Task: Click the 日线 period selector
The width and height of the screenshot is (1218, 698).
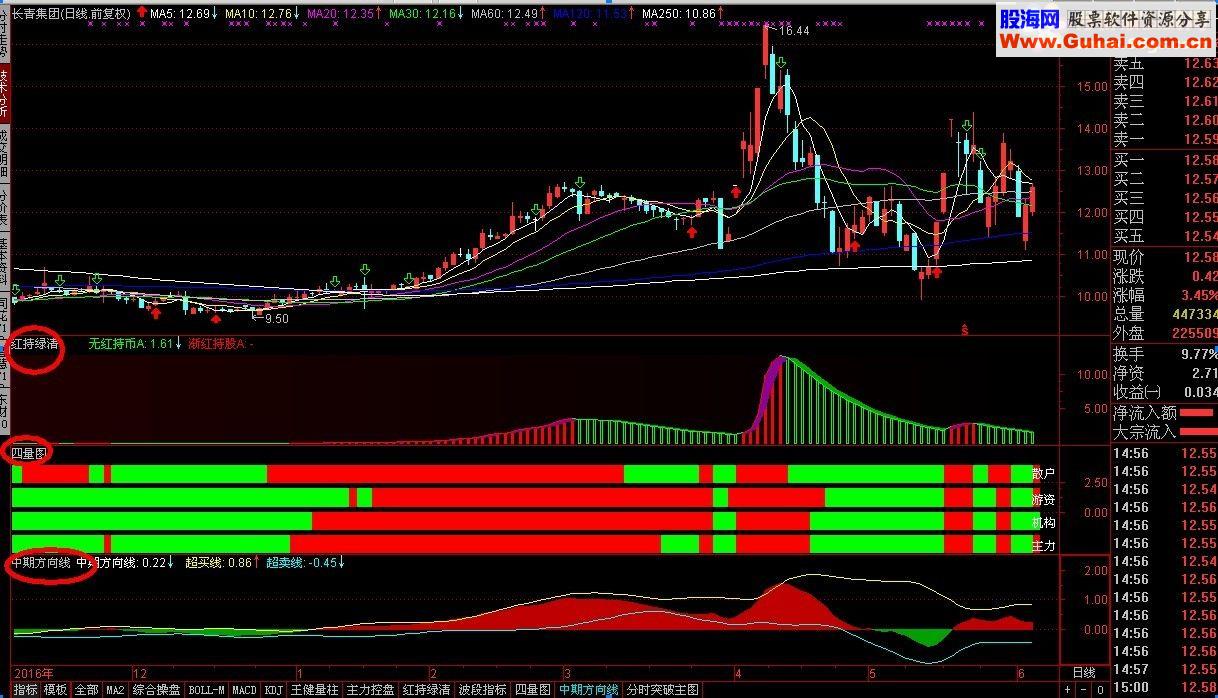Action: pyautogui.click(x=1083, y=673)
